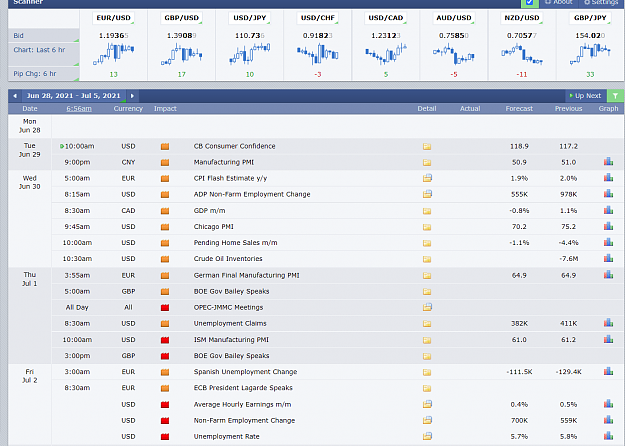Show graph for ISM Manufacturing PMI
The width and height of the screenshot is (625, 446).
pos(608,339)
